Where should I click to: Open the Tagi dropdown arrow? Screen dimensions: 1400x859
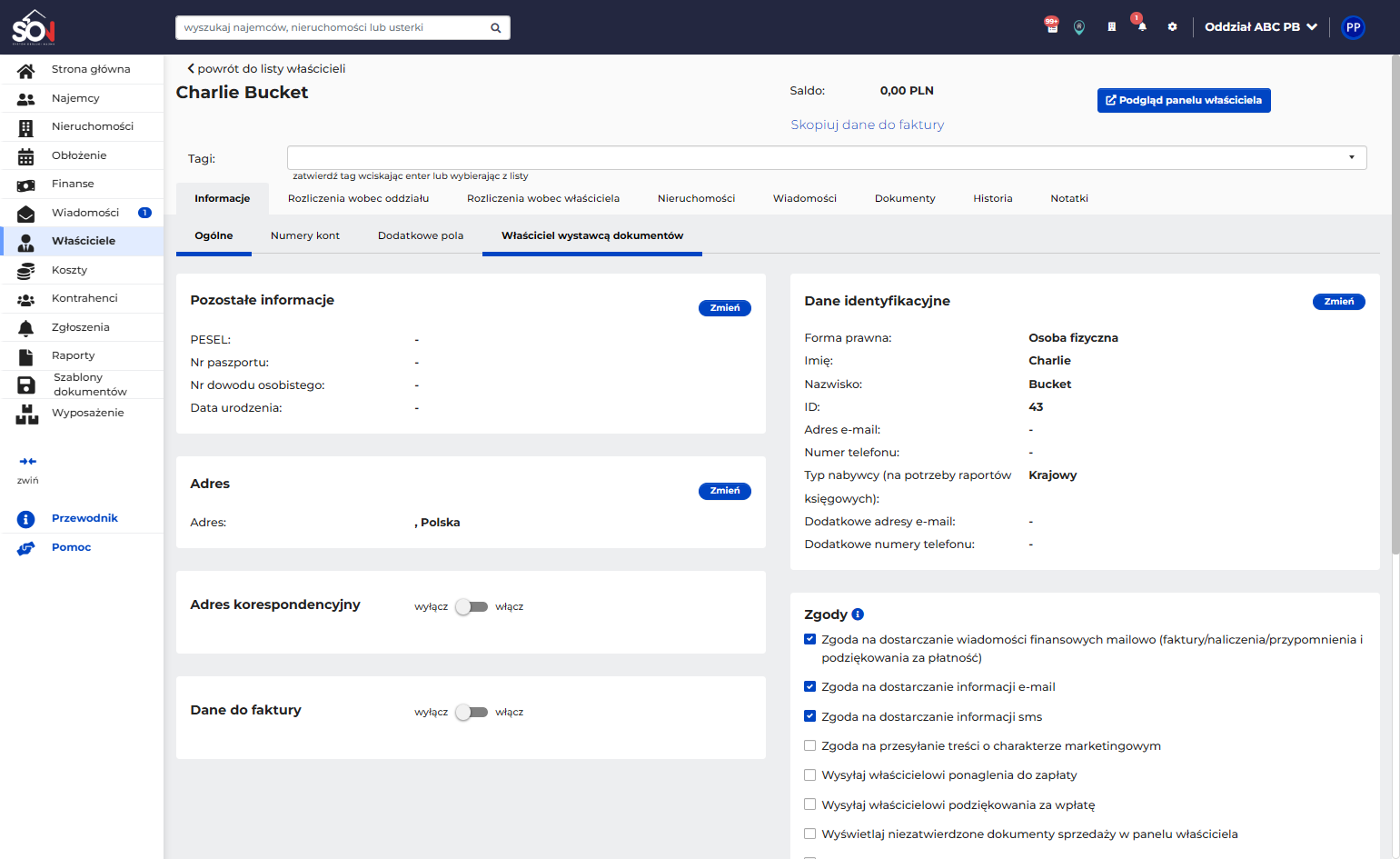pos(1352,157)
